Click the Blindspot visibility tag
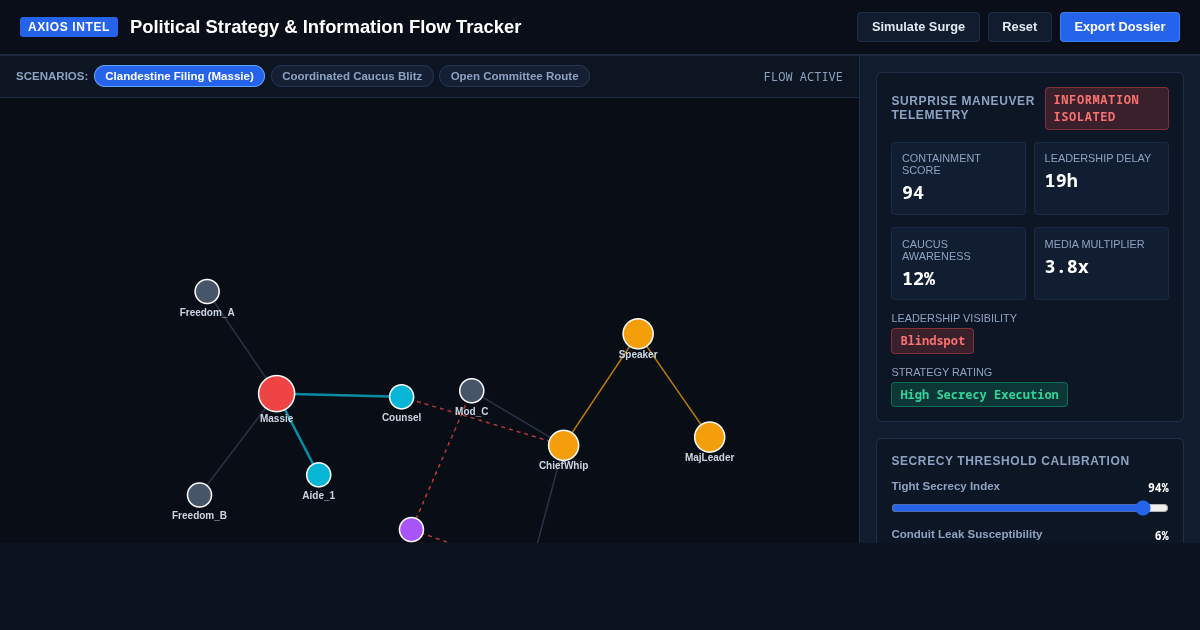1200x630 pixels. coord(933,341)
